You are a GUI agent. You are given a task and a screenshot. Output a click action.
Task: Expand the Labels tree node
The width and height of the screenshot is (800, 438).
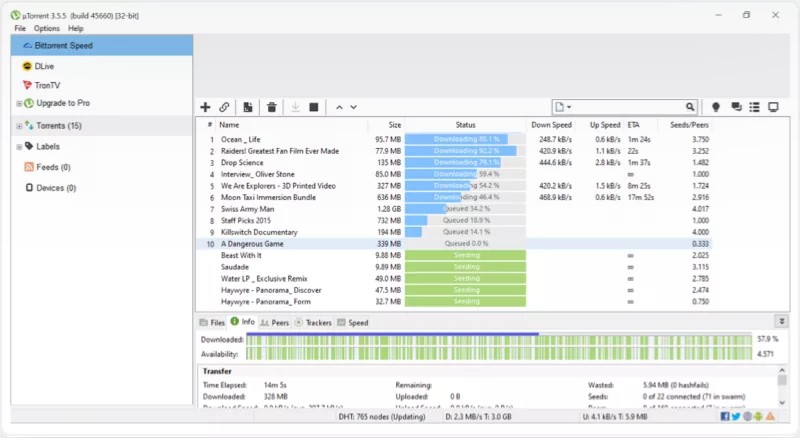pos(19,147)
